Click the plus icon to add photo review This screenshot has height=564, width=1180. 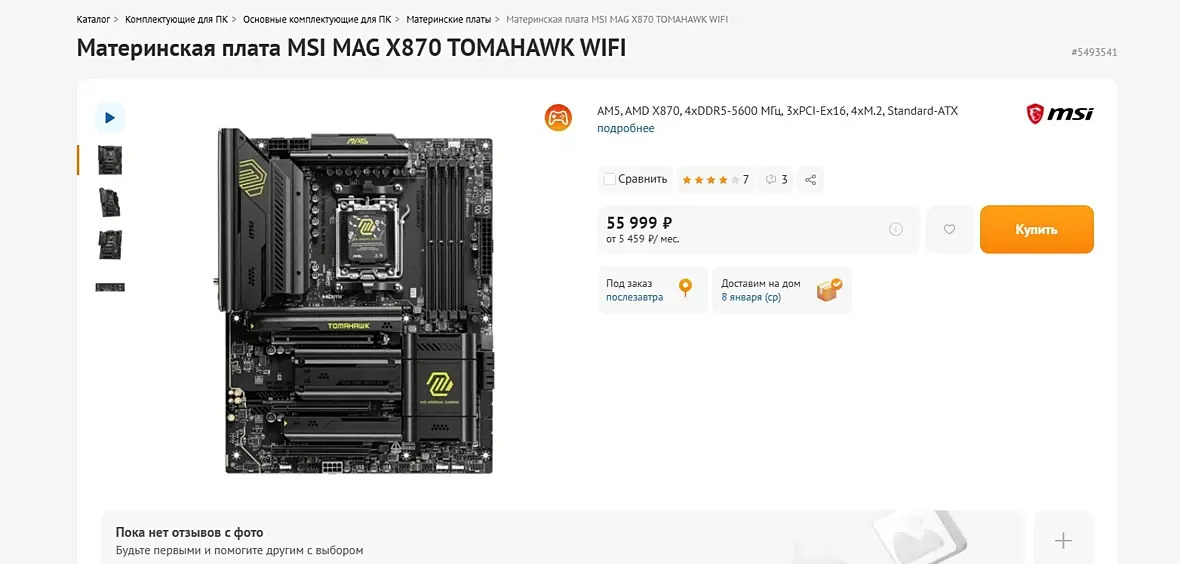click(1063, 540)
